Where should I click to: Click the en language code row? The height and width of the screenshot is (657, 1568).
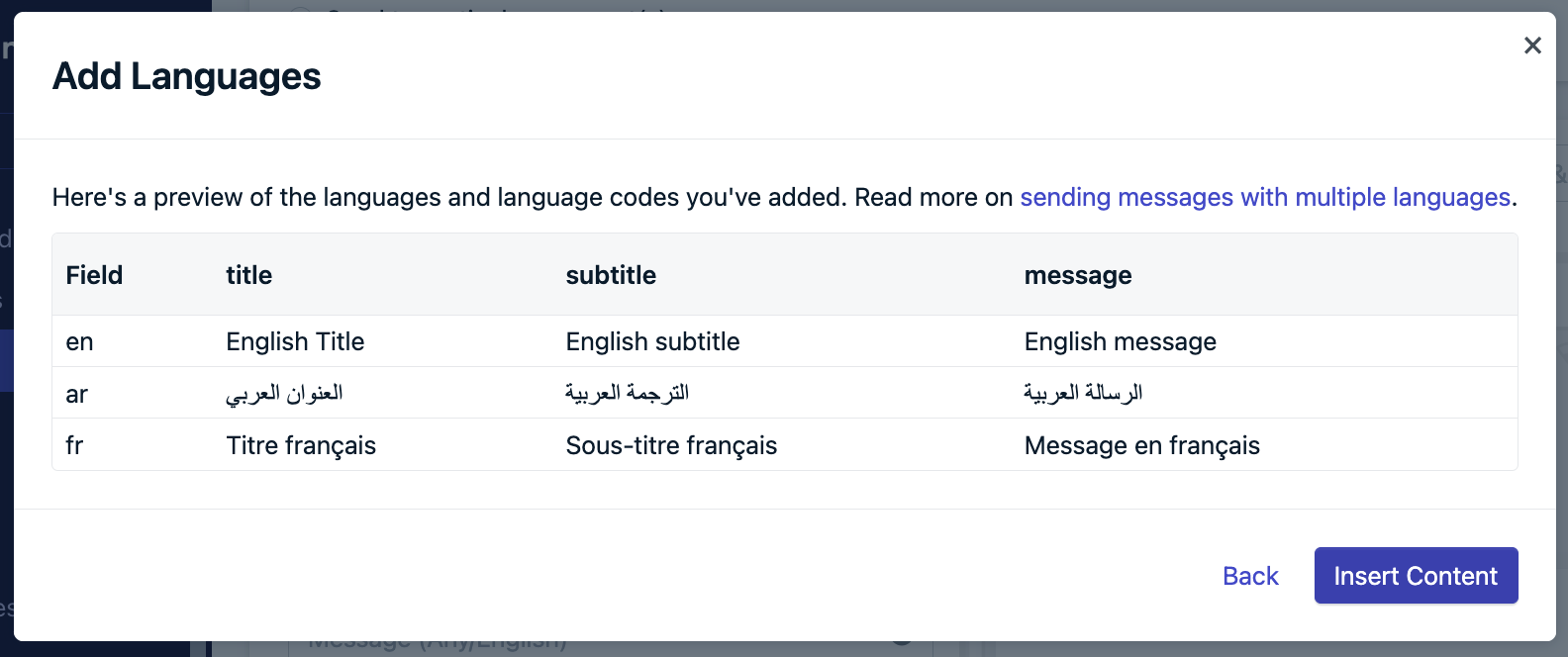click(784, 341)
